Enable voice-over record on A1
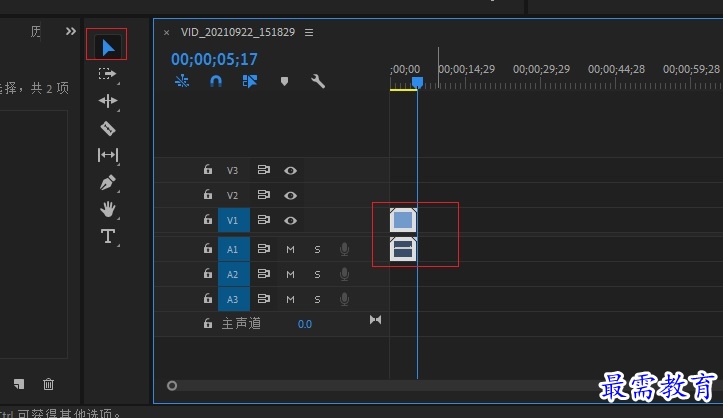The image size is (723, 418). [x=344, y=249]
